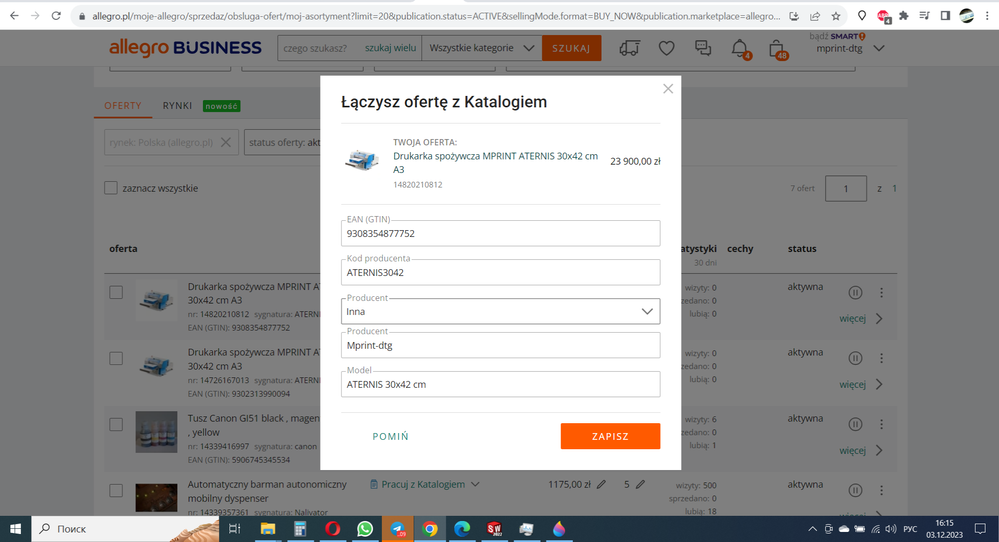This screenshot has height=542, width=999.
Task: Open three-dot menu for first offer
Action: click(882, 292)
